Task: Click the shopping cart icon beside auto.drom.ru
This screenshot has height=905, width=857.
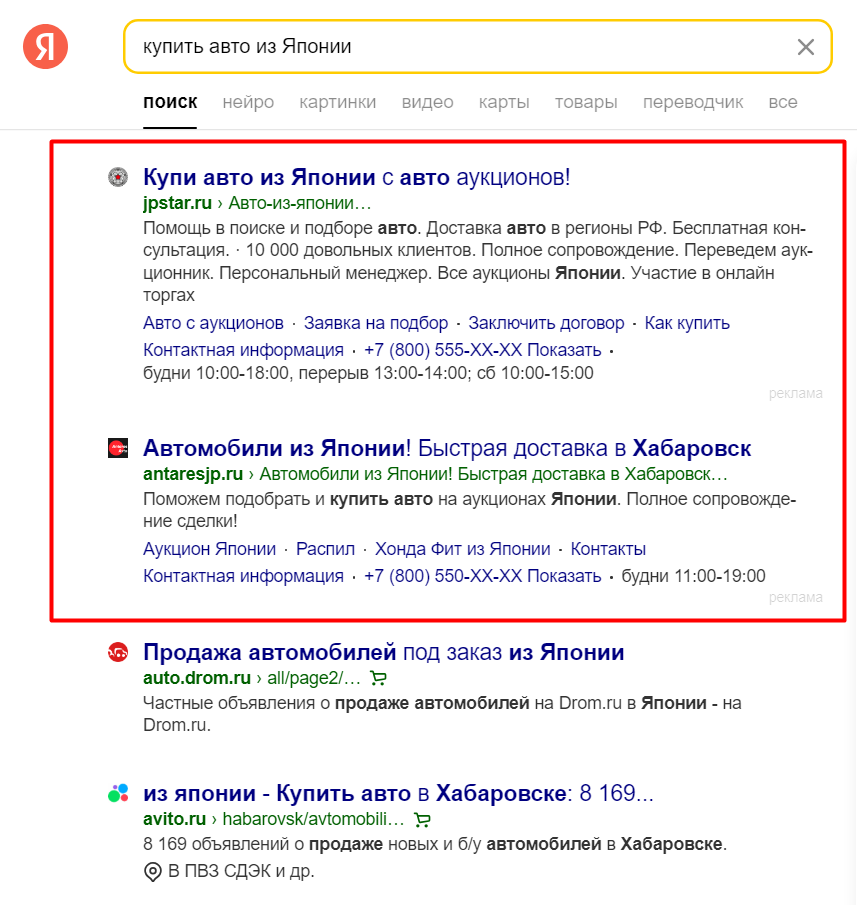Action: point(378,678)
